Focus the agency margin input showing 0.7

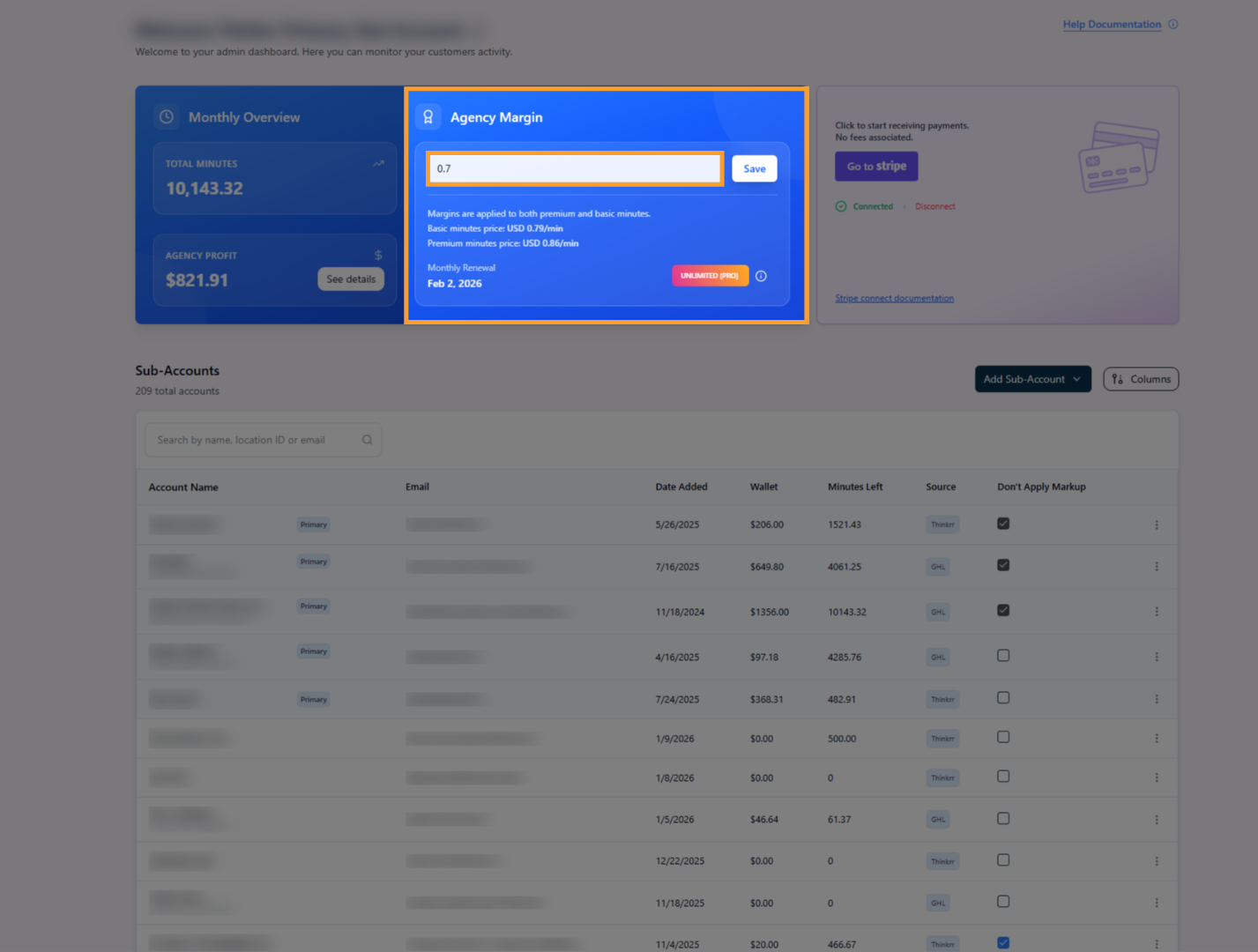click(x=575, y=168)
